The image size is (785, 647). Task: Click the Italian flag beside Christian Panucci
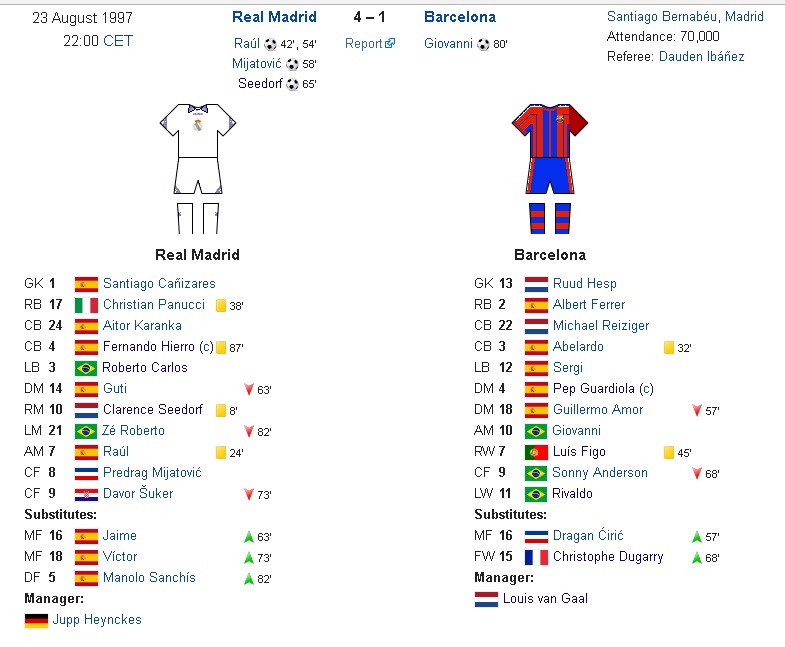[86, 305]
